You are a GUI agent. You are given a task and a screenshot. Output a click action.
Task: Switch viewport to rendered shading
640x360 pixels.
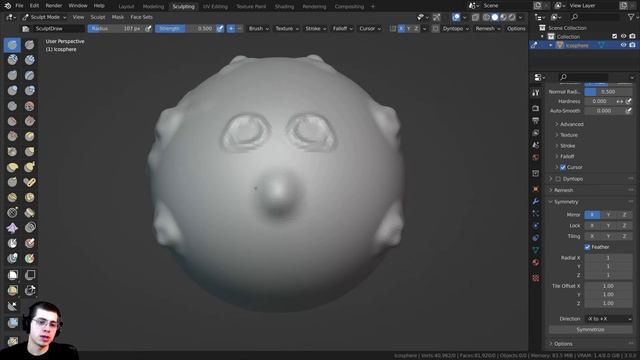pos(512,17)
